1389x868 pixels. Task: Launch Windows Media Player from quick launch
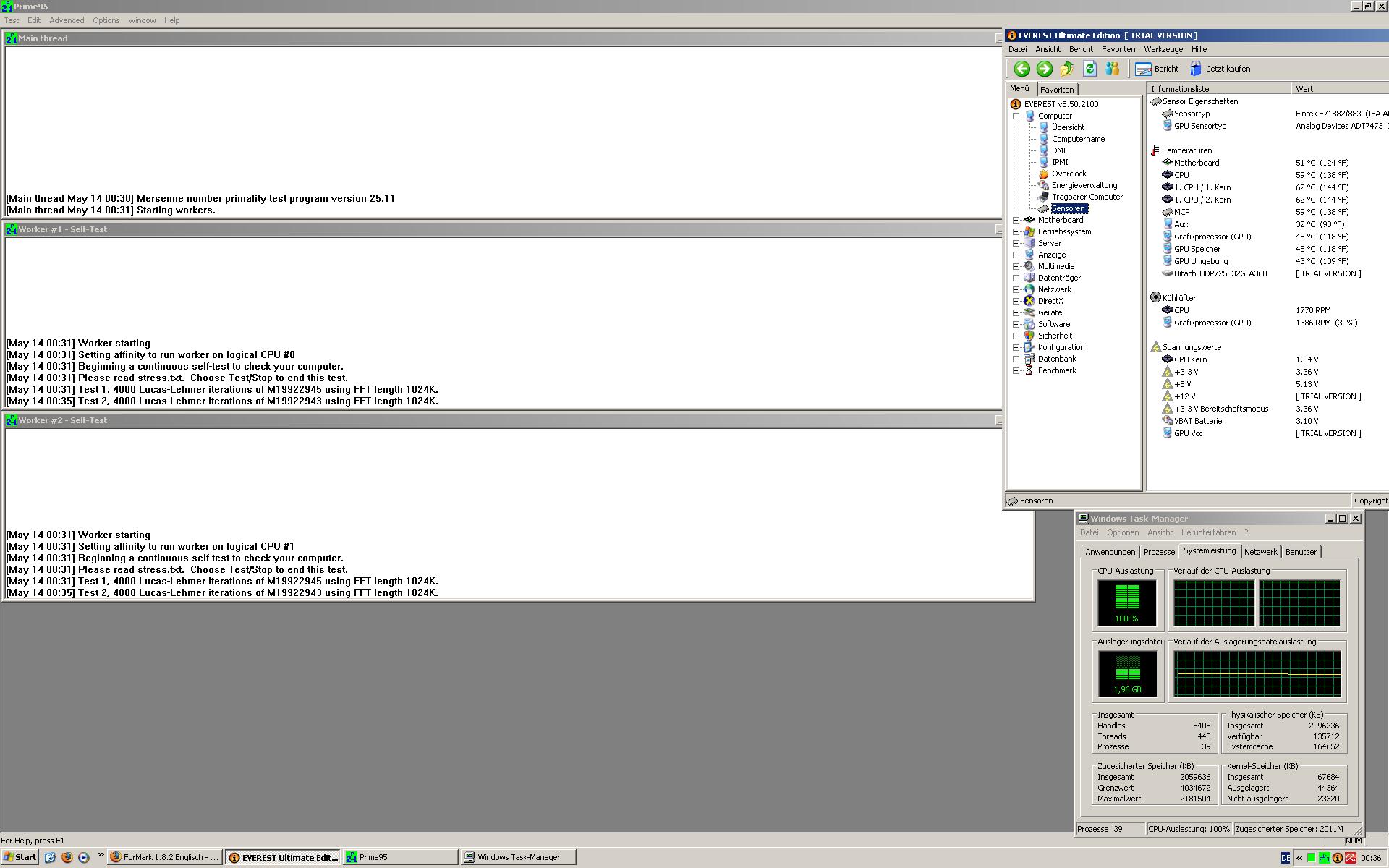click(x=84, y=857)
